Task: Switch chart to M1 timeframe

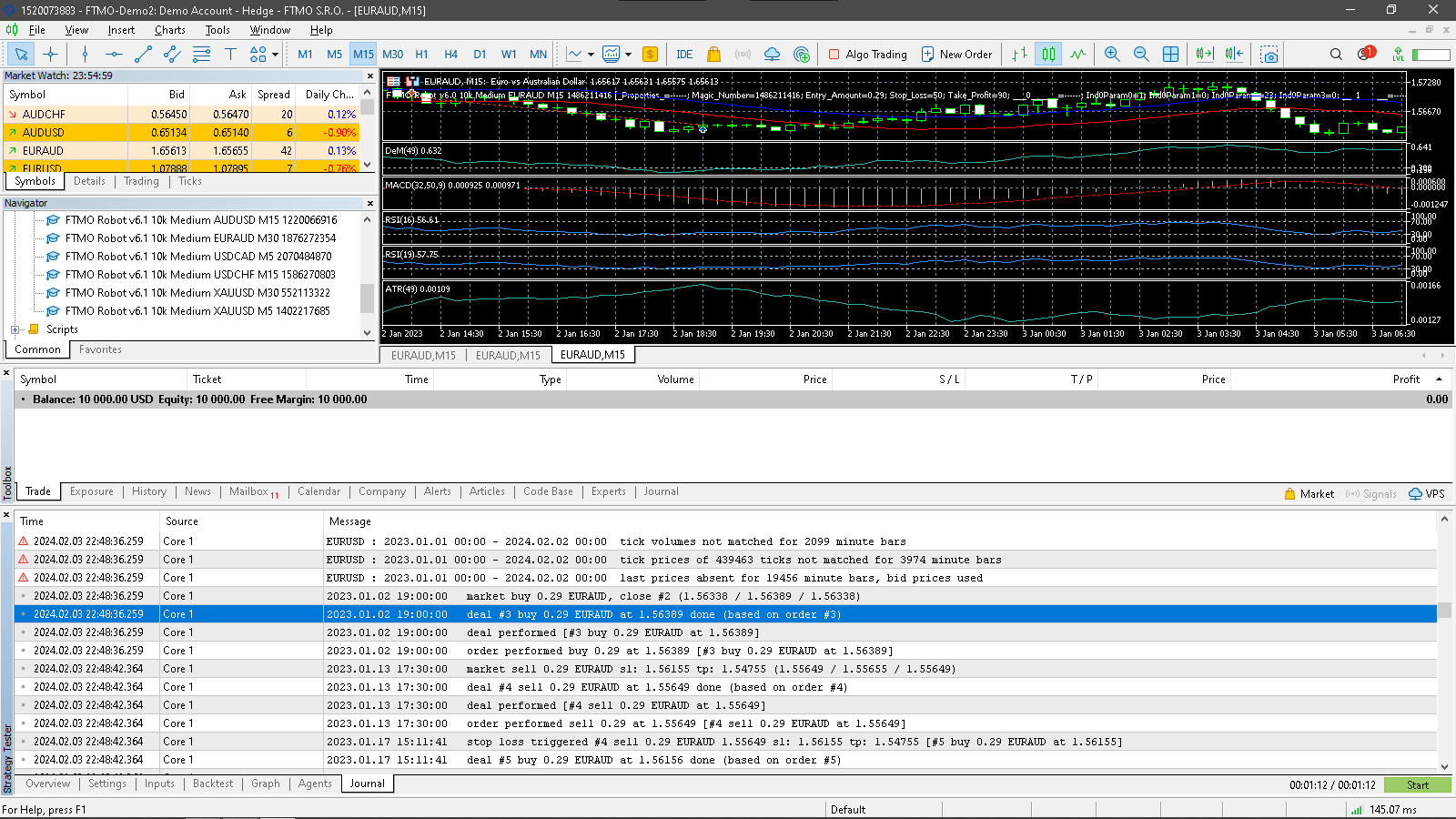Action: pyautogui.click(x=305, y=54)
